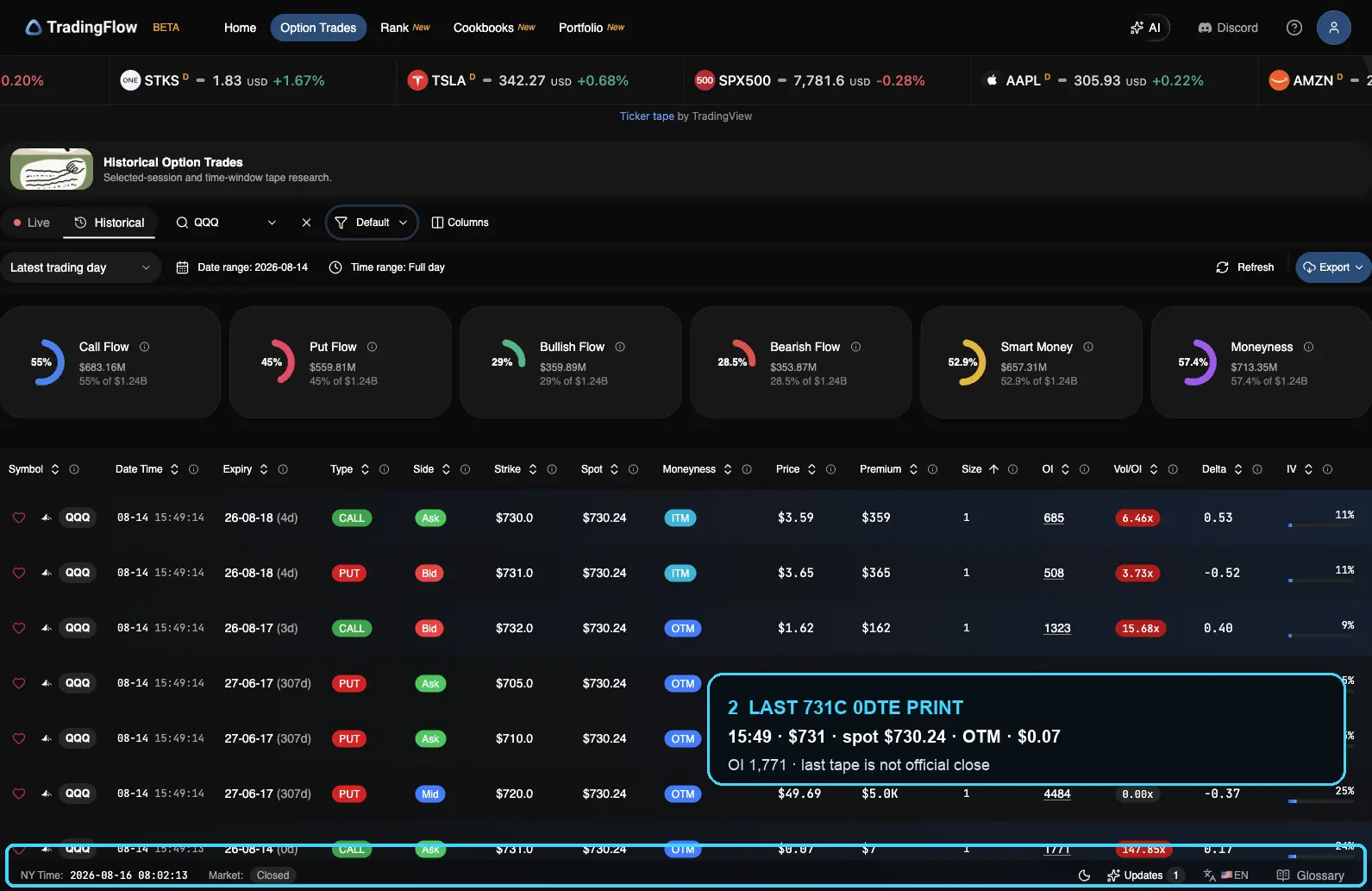This screenshot has width=1372, height=891.
Task: Expand the Latest trading day dropdown
Action: (x=80, y=267)
